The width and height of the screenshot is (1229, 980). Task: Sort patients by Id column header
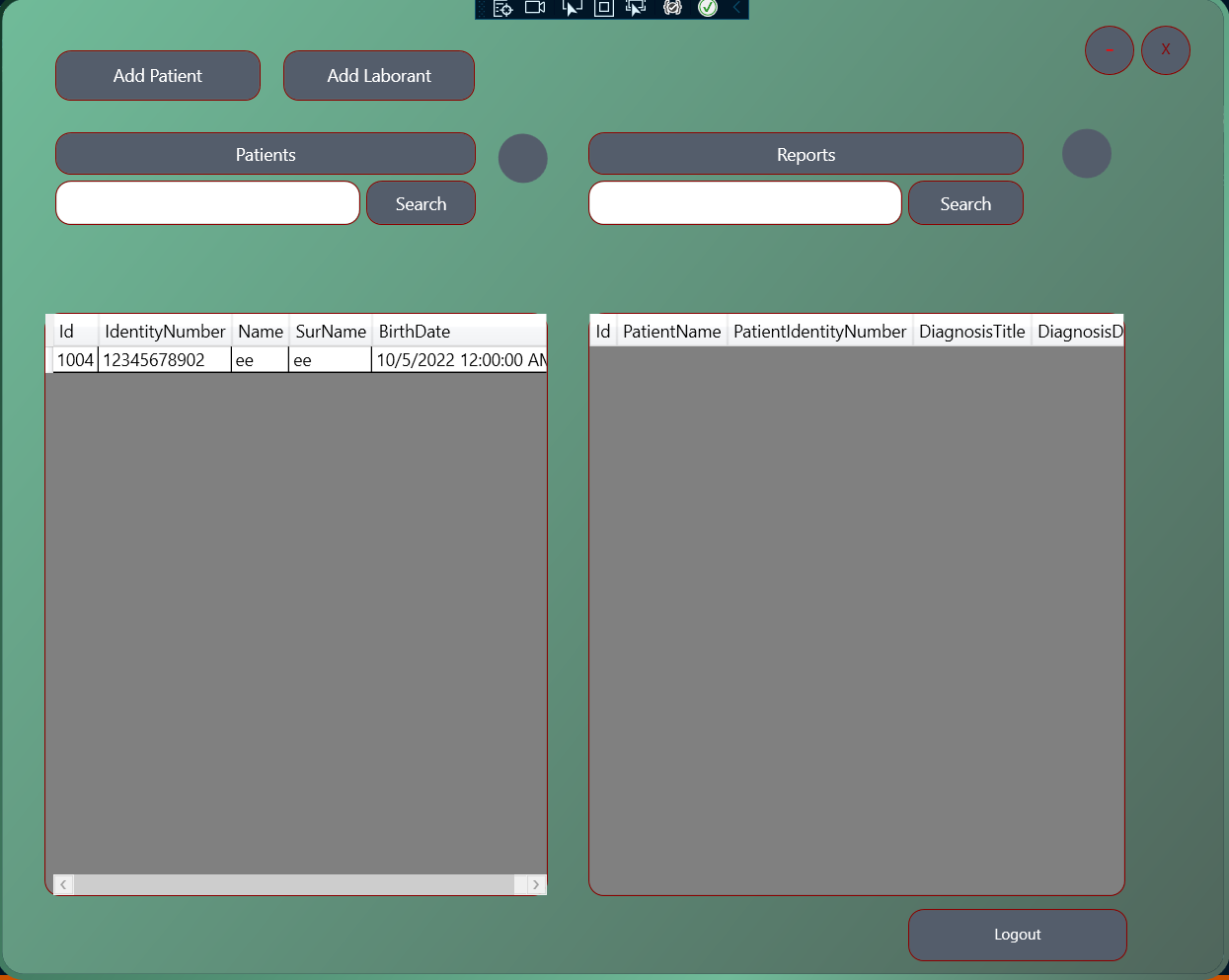[x=76, y=332]
